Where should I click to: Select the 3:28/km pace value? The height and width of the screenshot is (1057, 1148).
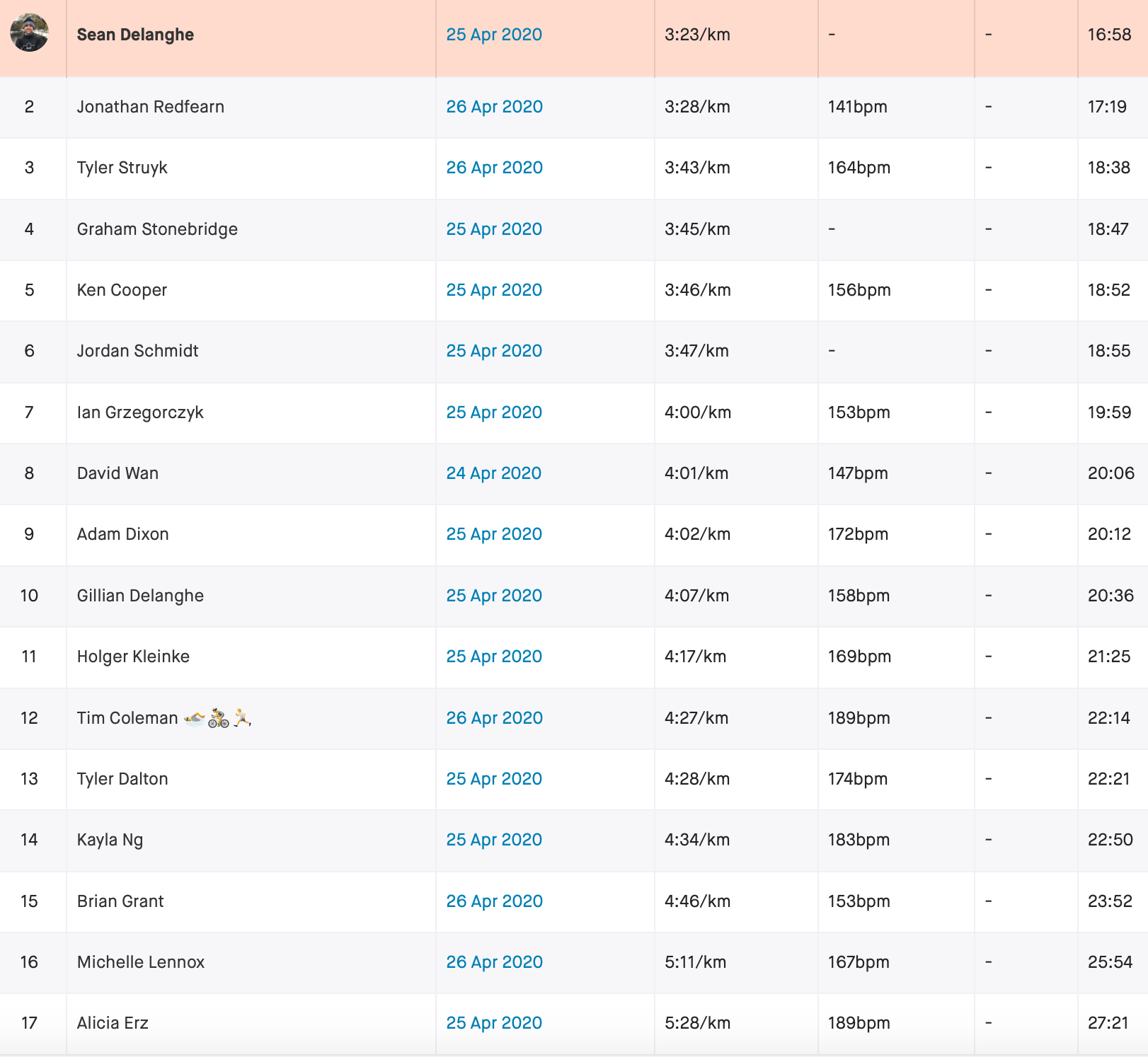pyautogui.click(x=698, y=107)
